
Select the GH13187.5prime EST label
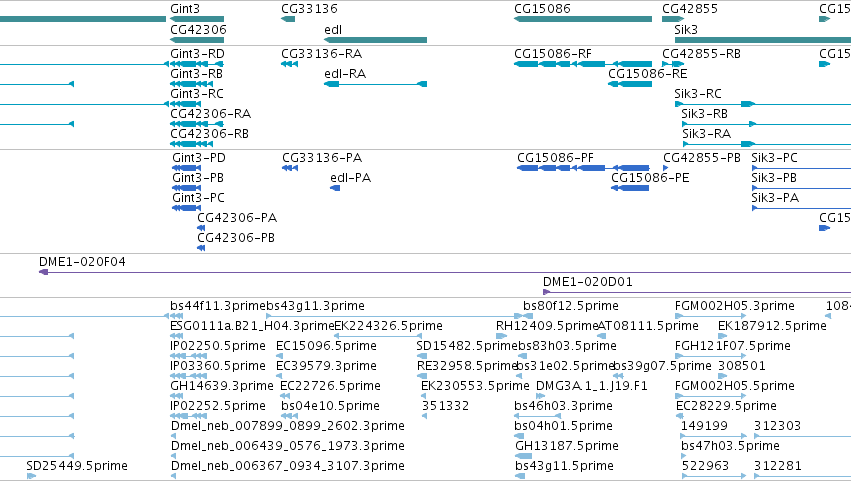tap(567, 446)
